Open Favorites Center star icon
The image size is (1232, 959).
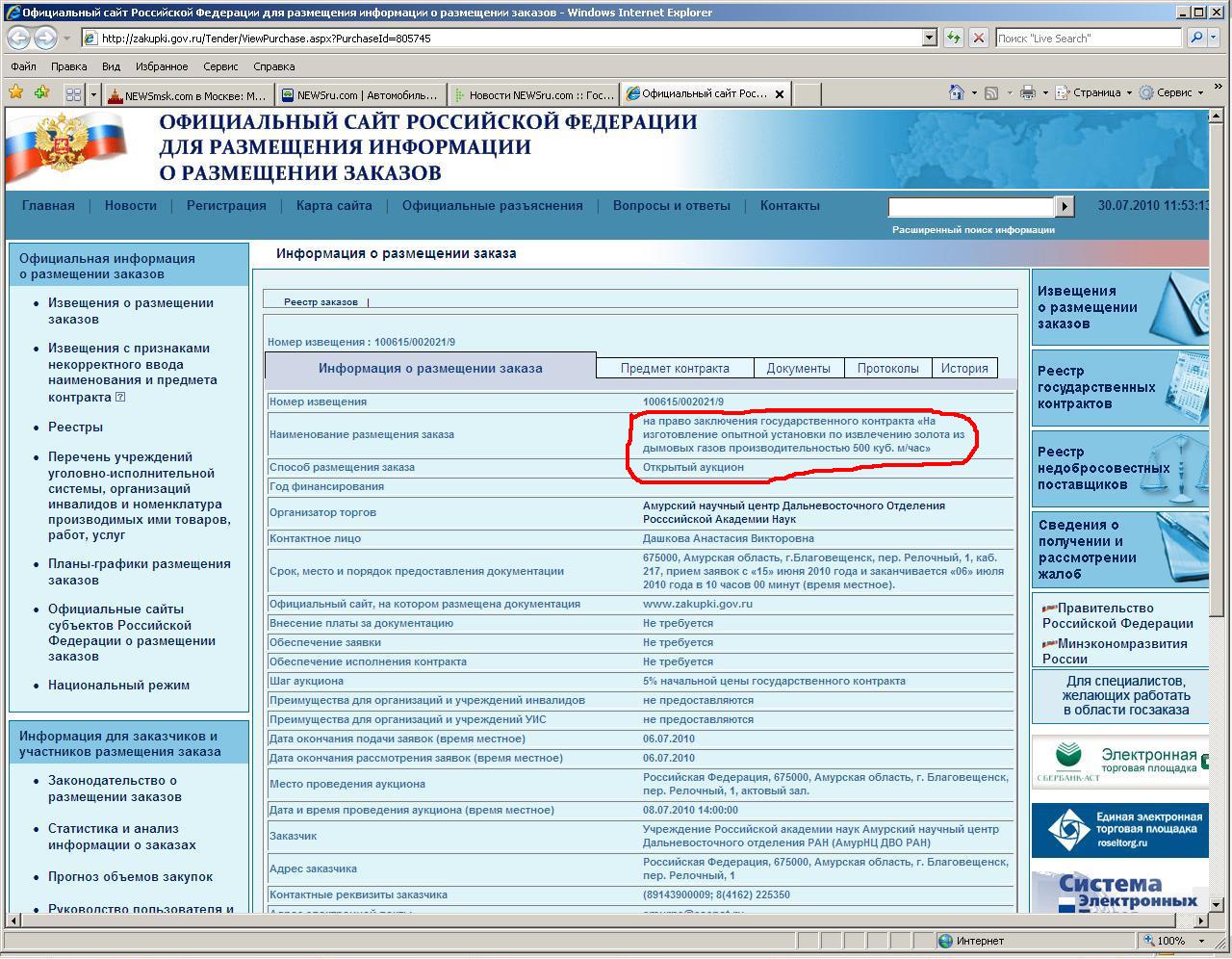coord(15,93)
